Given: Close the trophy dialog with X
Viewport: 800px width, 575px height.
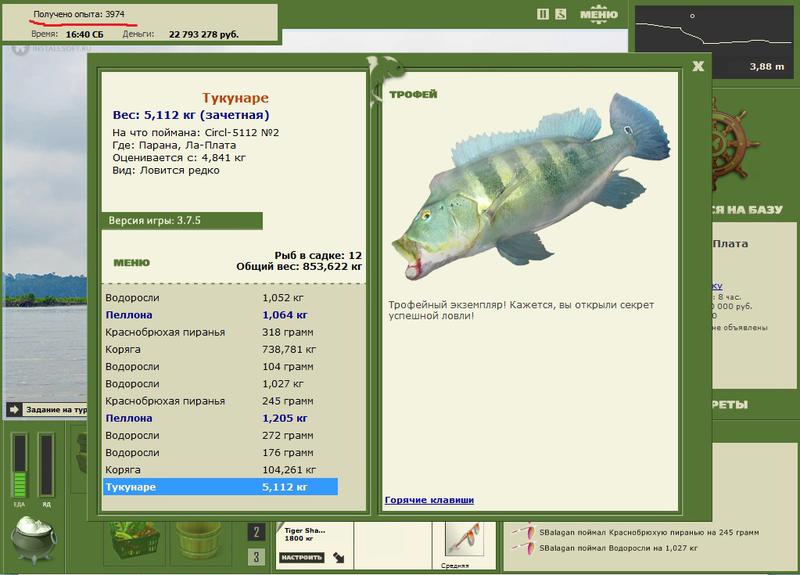Looking at the screenshot, I should pyautogui.click(x=698, y=66).
